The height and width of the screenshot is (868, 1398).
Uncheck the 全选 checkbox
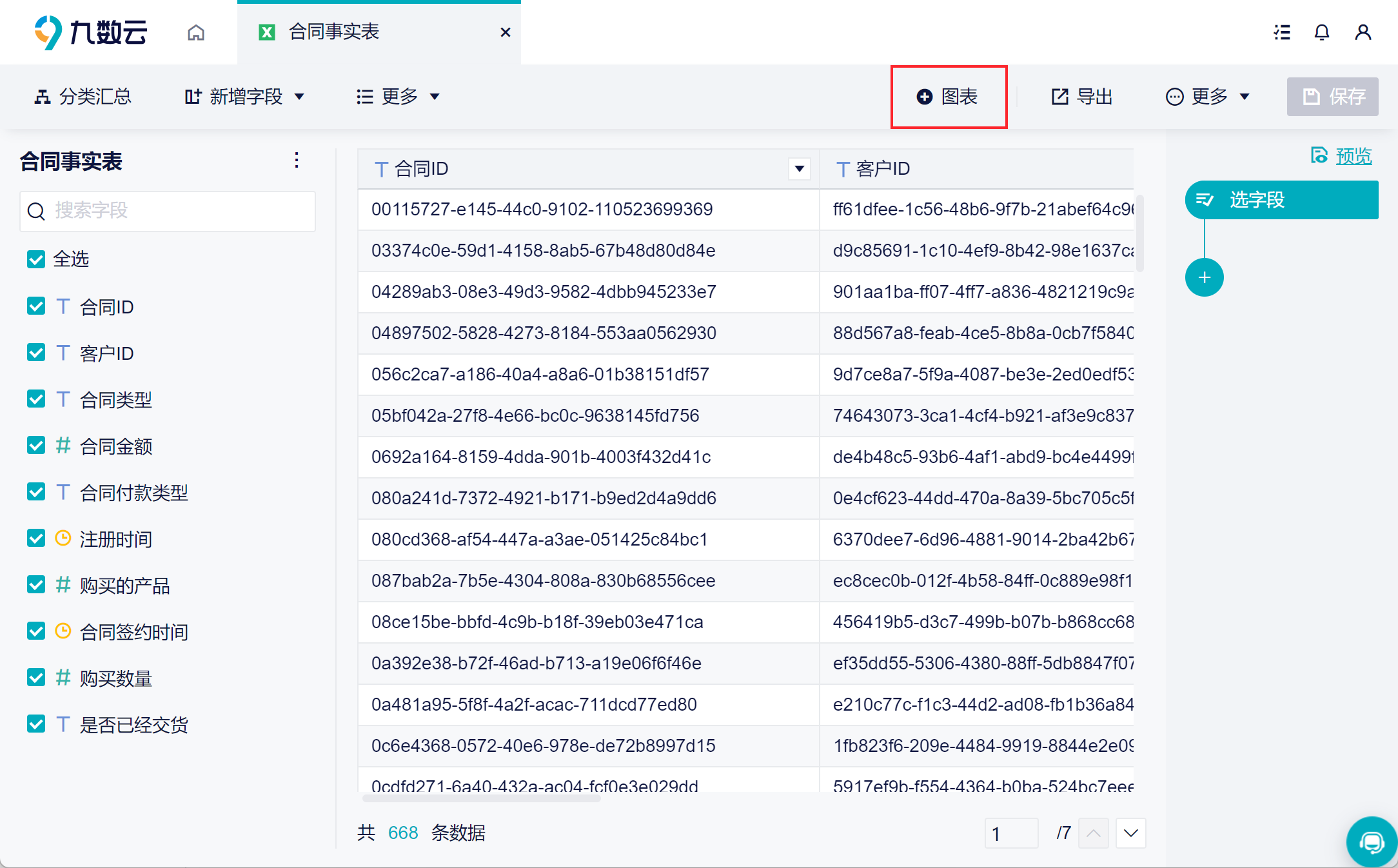click(36, 259)
